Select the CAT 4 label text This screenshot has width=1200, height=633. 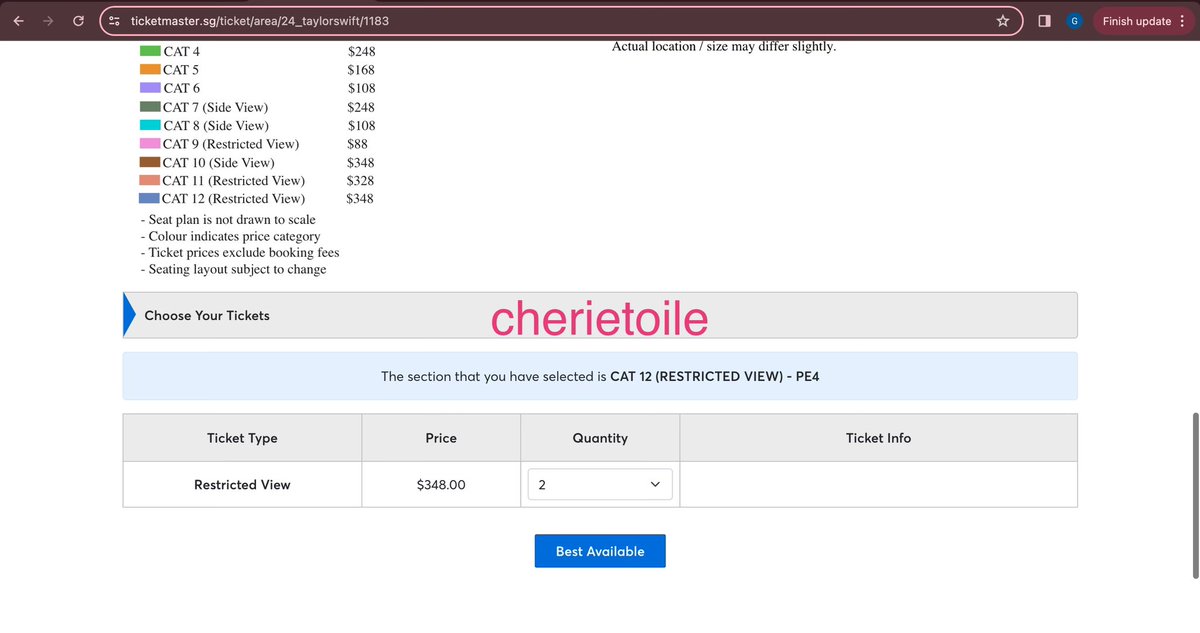[x=182, y=51]
